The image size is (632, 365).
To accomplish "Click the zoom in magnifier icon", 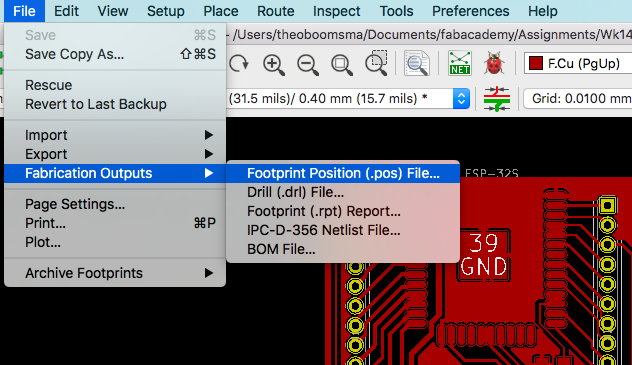I will click(x=274, y=64).
